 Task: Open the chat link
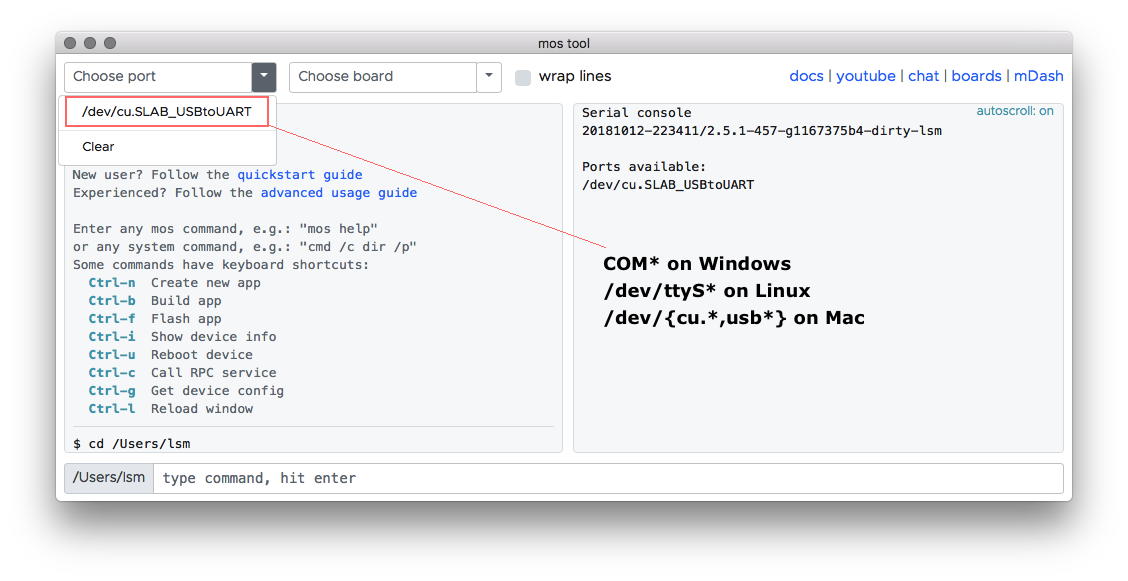[x=923, y=76]
